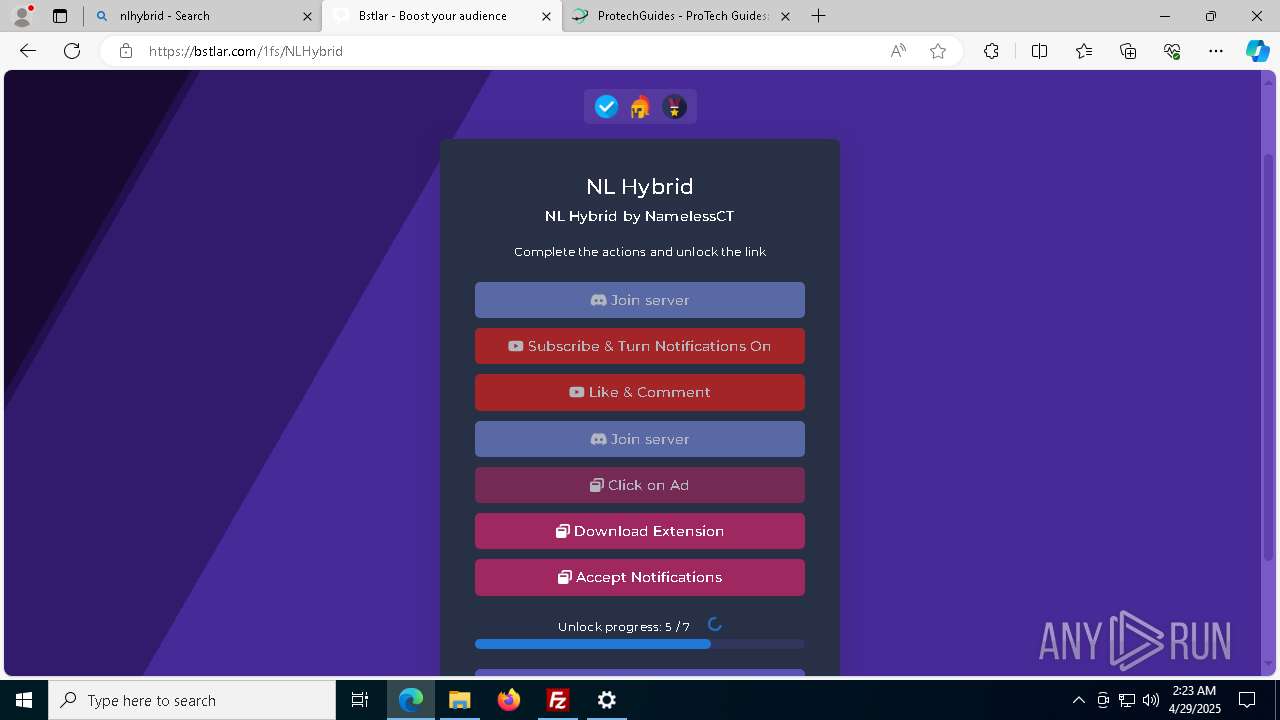Open Settings gear from taskbar

pos(607,700)
